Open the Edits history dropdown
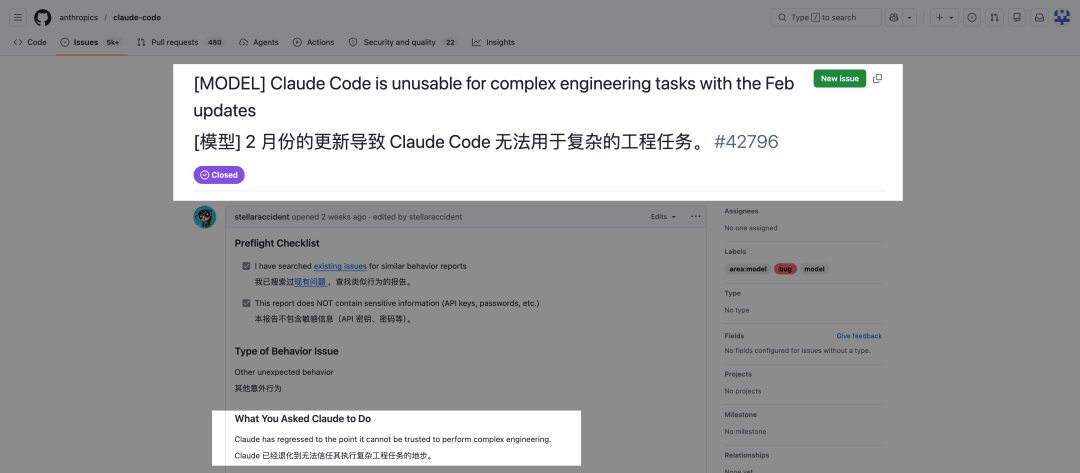 tap(663, 217)
